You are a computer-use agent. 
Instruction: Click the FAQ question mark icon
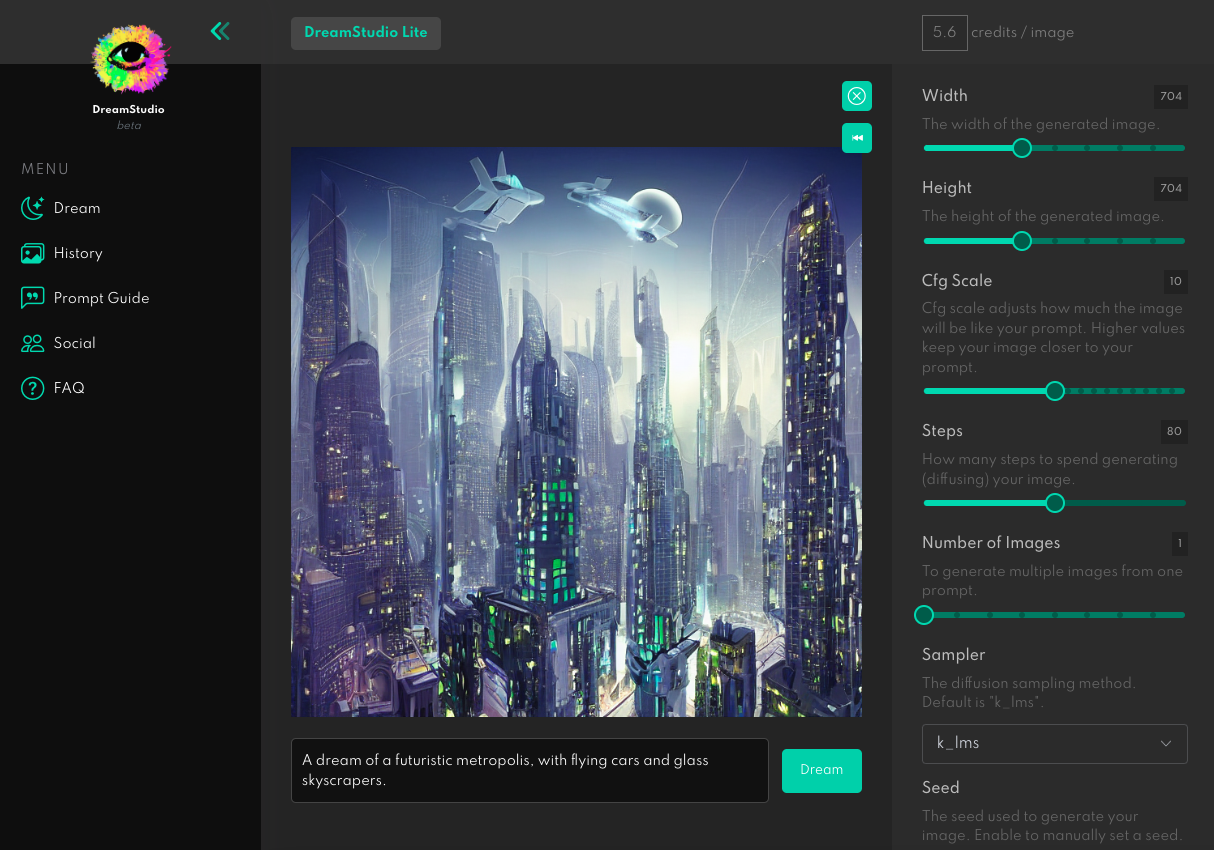[33, 388]
